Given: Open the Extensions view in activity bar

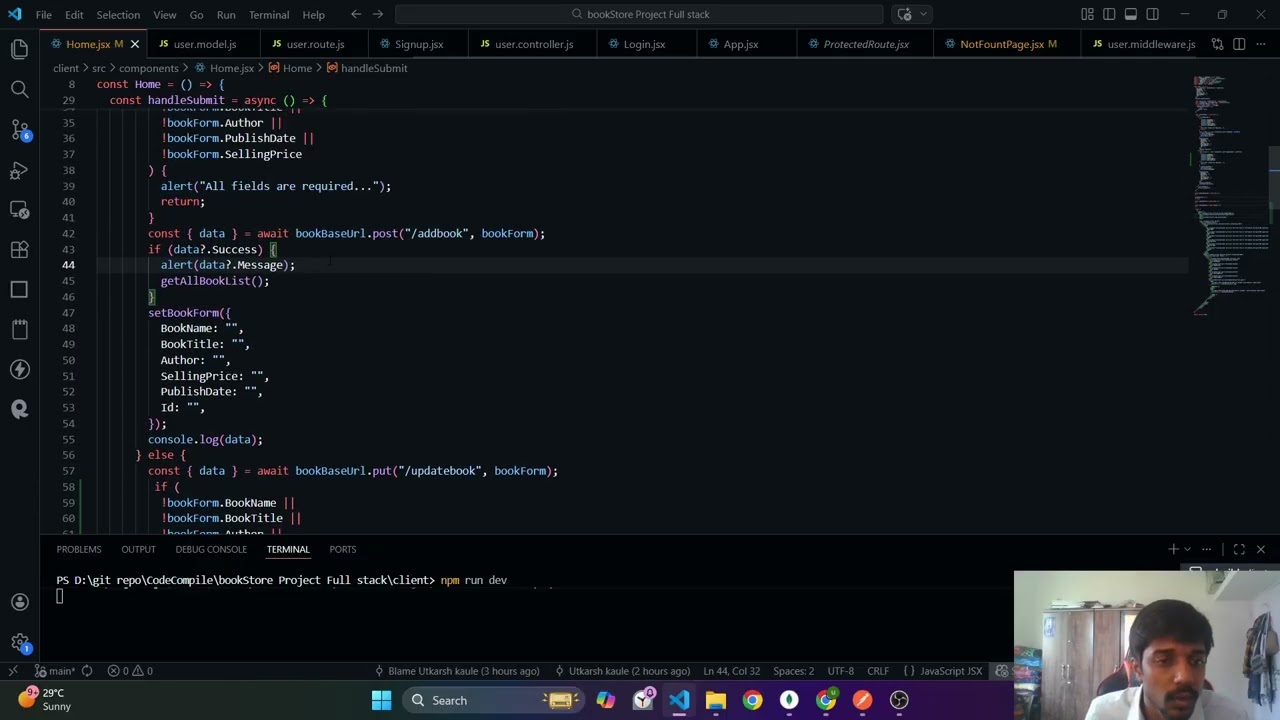Looking at the screenshot, I should 19,250.
